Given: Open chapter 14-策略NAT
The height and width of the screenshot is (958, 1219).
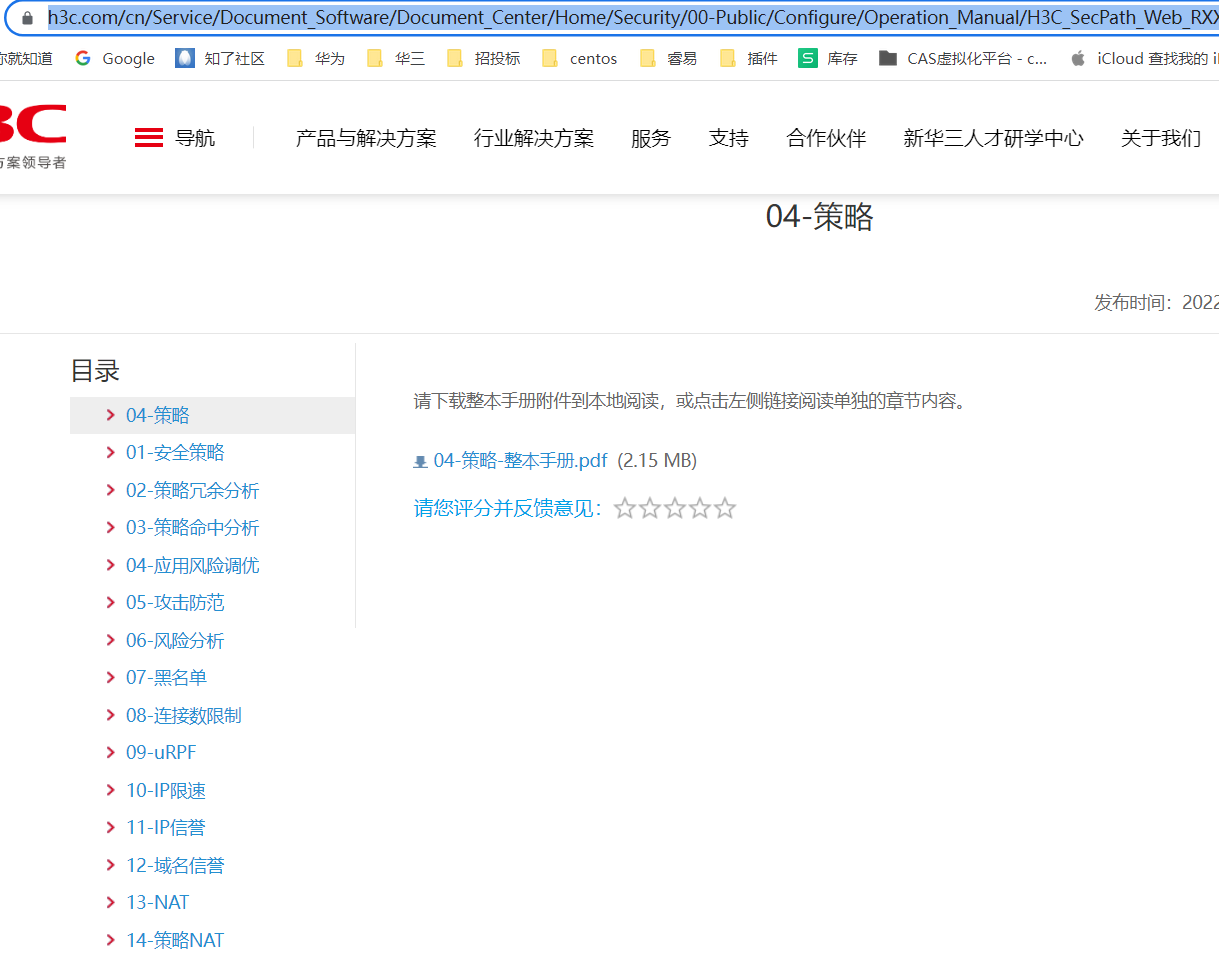Looking at the screenshot, I should click(x=175, y=940).
